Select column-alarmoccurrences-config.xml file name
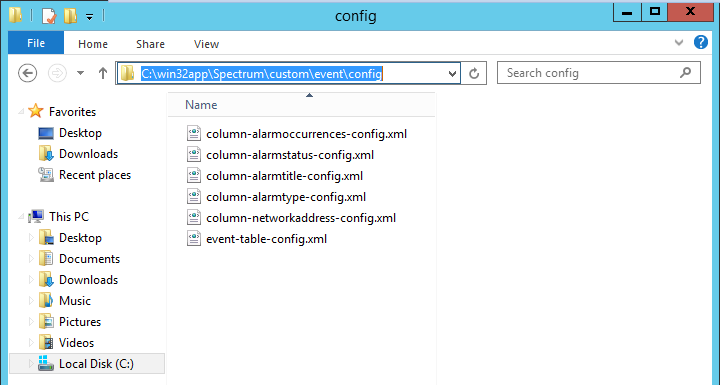Viewport: 720px width, 385px height. coord(306,134)
